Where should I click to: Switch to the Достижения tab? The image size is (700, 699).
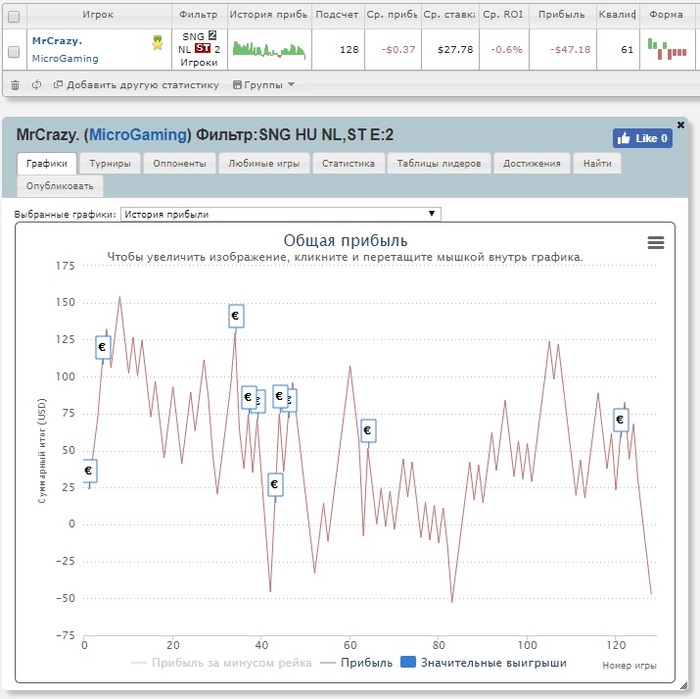[532, 163]
